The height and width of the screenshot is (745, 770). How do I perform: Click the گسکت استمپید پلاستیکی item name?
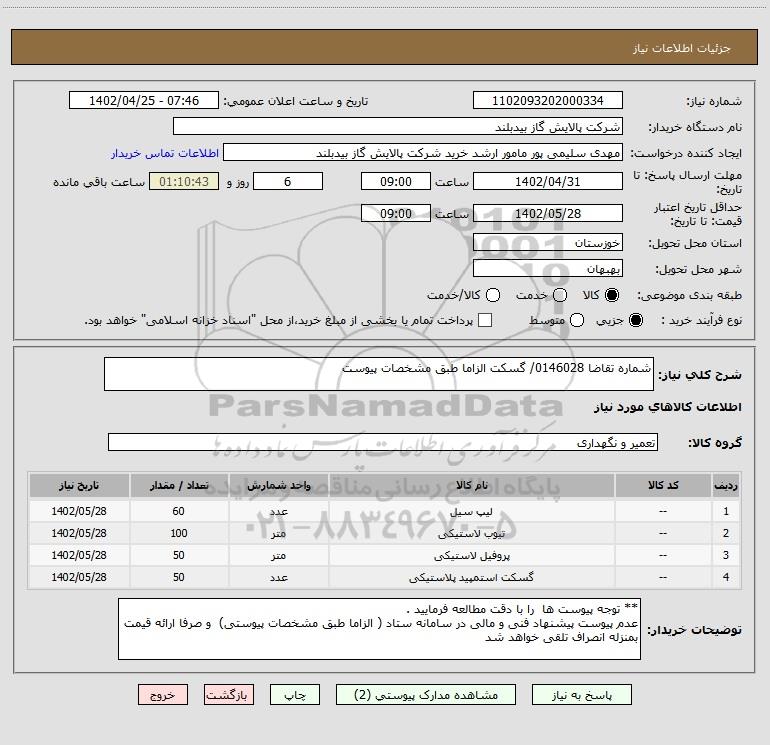coord(471,578)
